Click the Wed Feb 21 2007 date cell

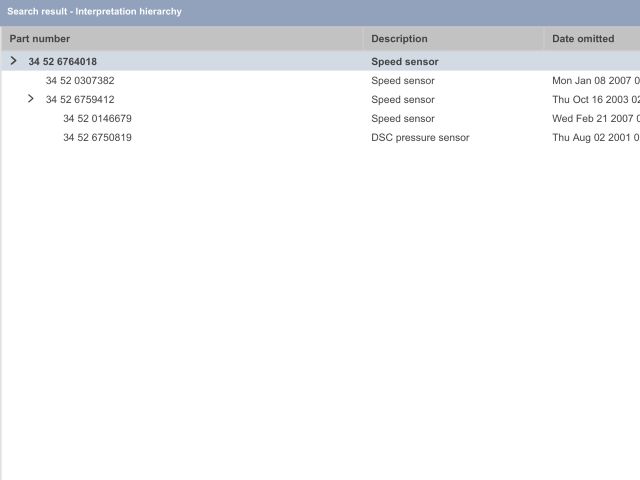pos(595,119)
